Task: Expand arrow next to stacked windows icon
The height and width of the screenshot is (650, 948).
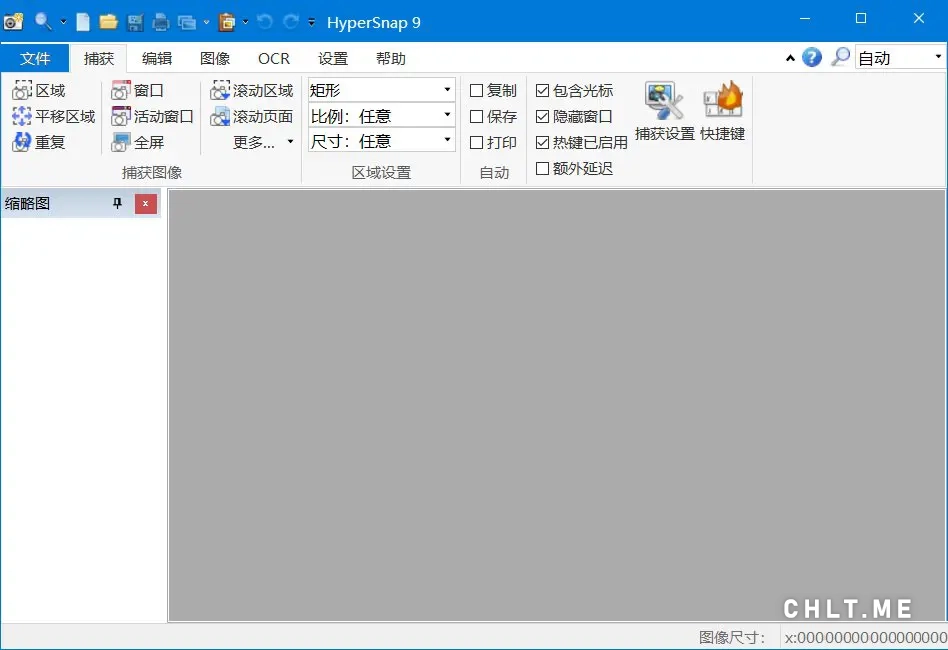Action: click(206, 22)
